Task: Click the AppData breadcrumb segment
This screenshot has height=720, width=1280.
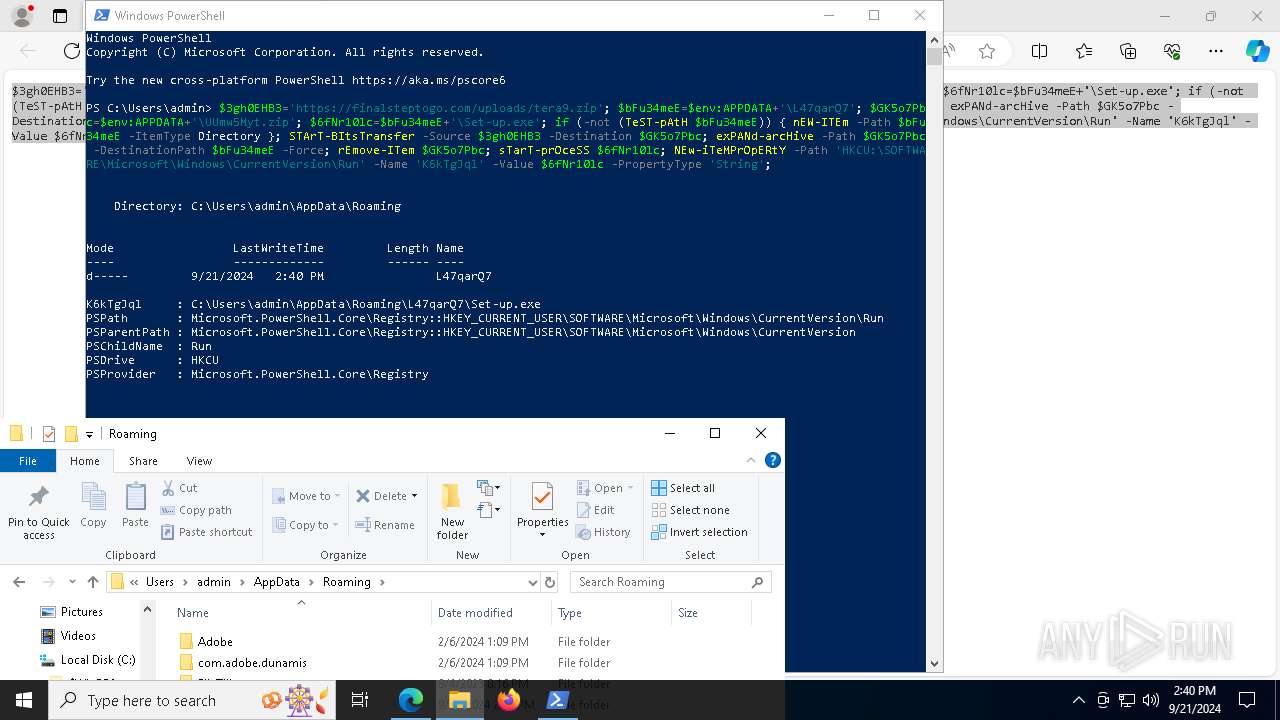Action: click(x=276, y=582)
